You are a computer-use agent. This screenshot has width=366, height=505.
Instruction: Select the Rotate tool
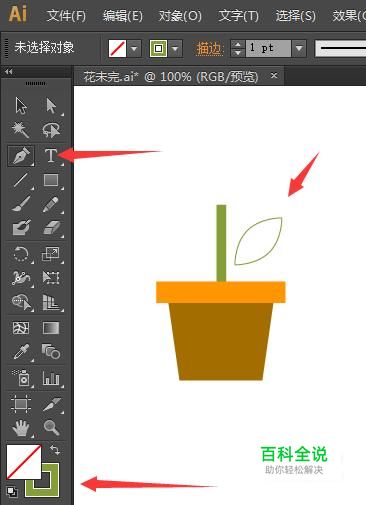[21, 254]
